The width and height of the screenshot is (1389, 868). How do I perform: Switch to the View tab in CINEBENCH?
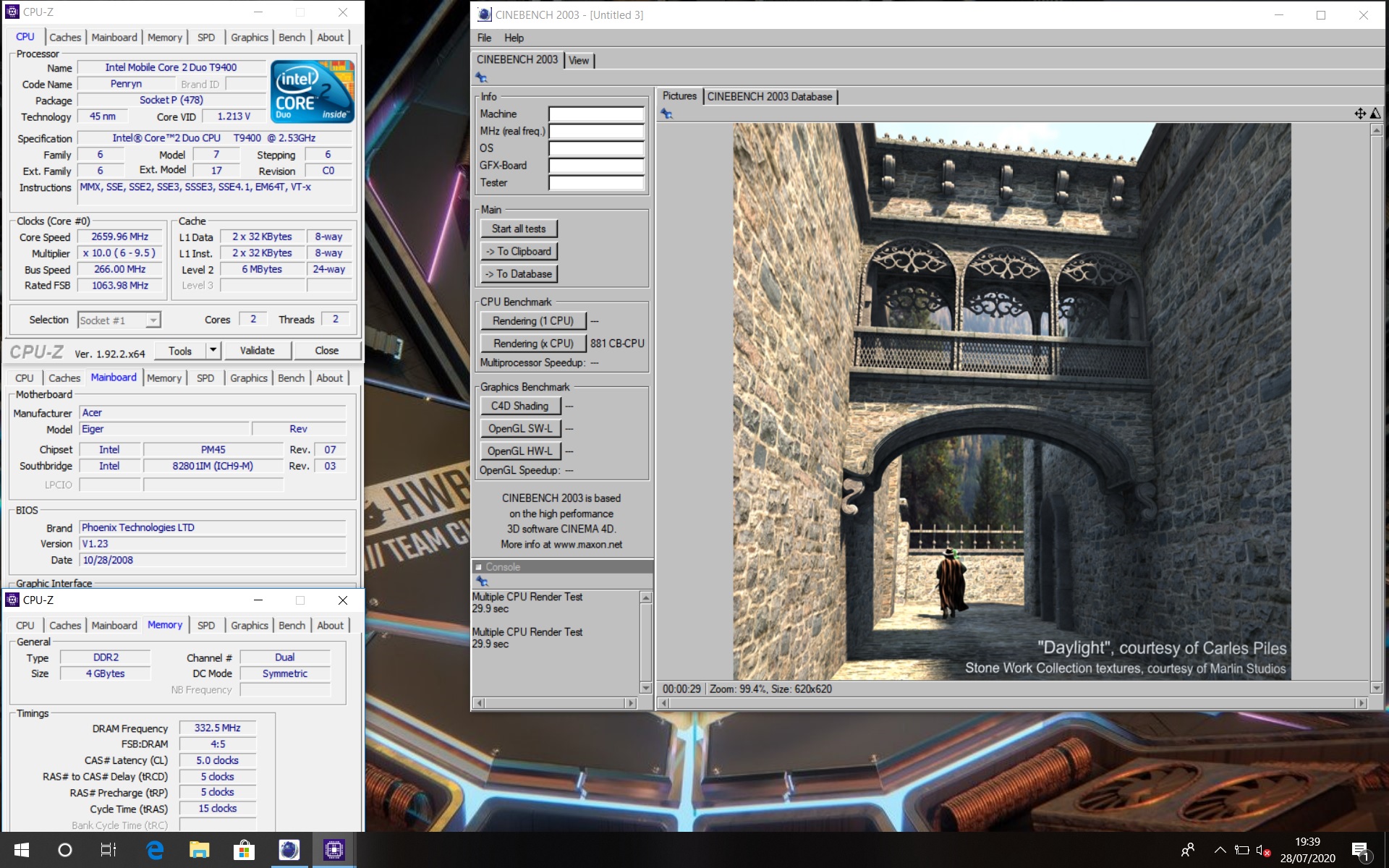579,60
